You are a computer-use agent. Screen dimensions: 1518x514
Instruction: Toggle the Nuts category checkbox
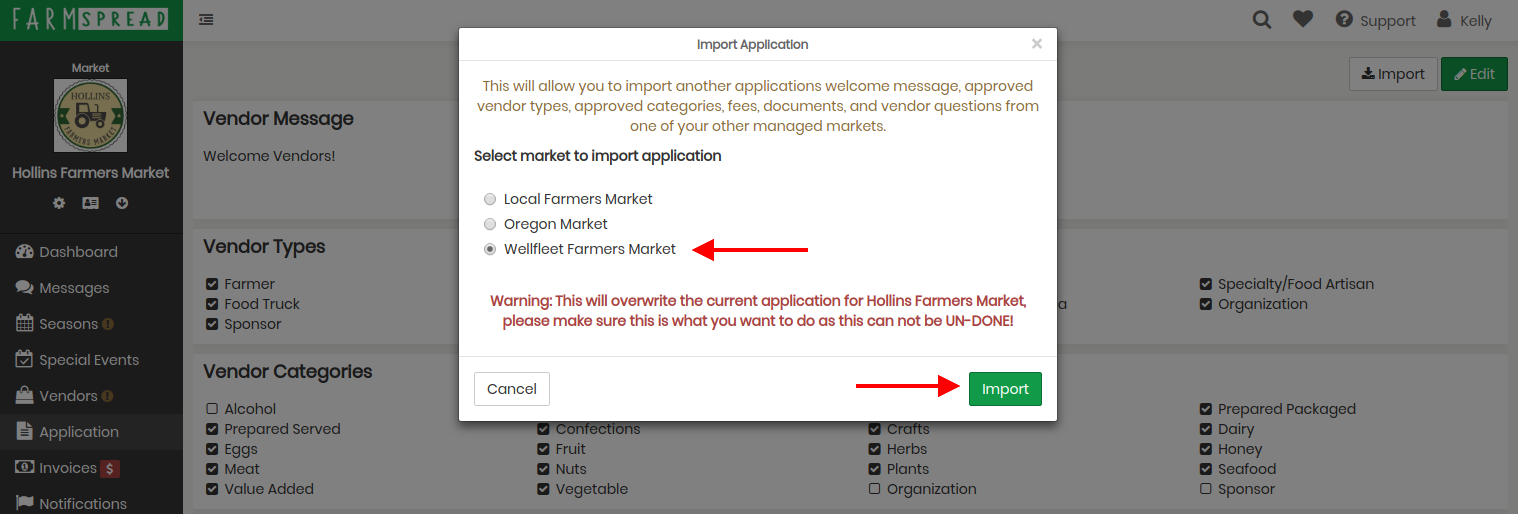pos(543,469)
